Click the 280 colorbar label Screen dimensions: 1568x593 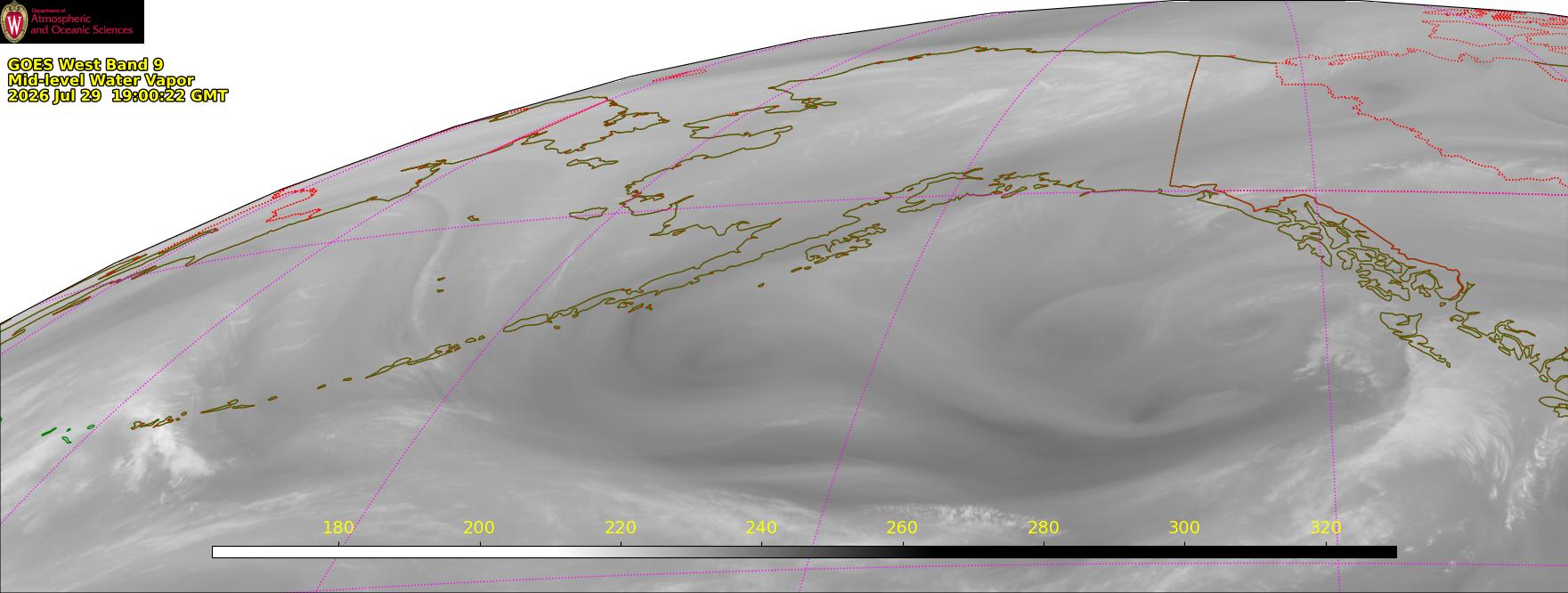pyautogui.click(x=1044, y=527)
